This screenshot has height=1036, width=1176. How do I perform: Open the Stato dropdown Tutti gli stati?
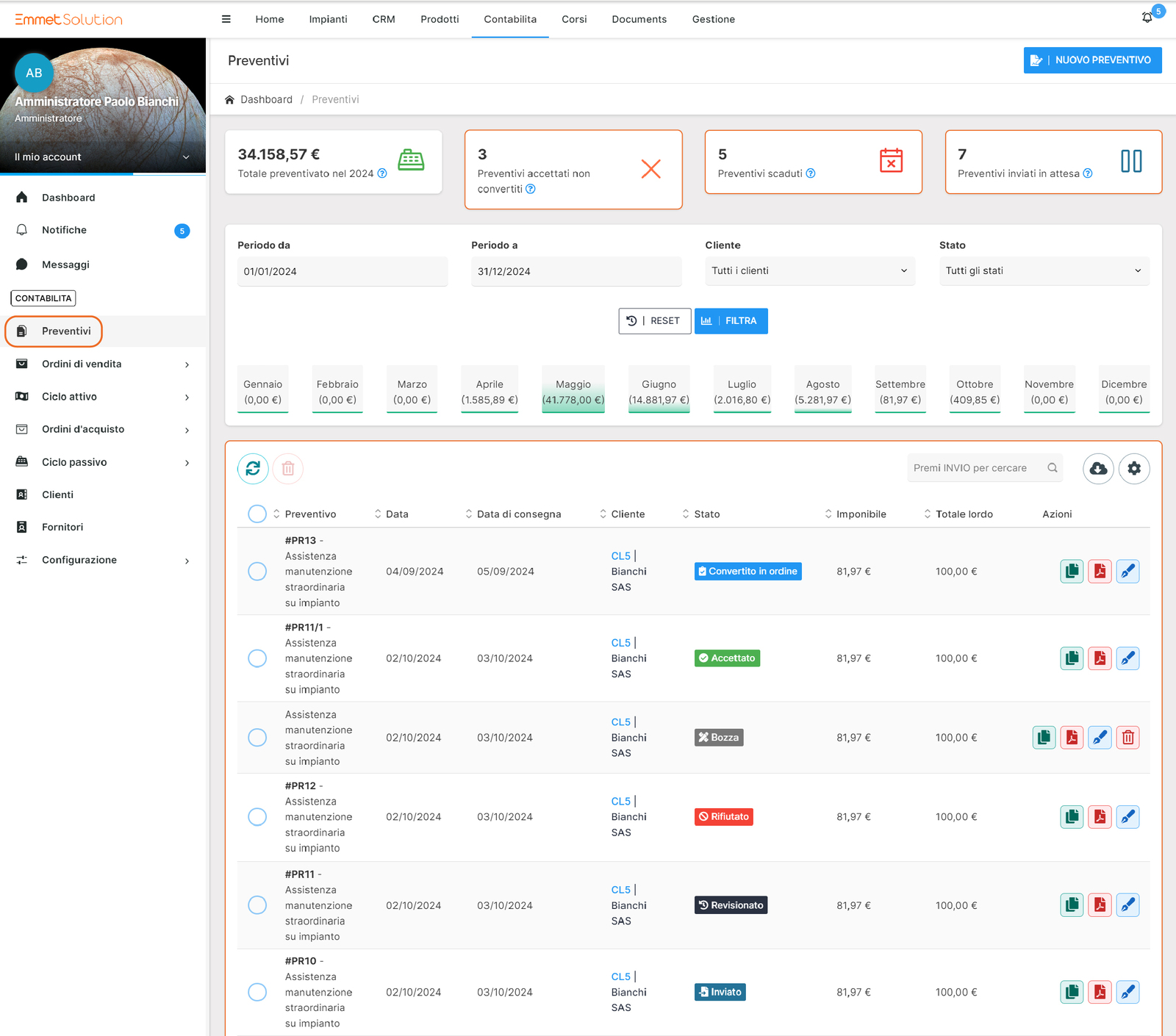click(x=1044, y=271)
